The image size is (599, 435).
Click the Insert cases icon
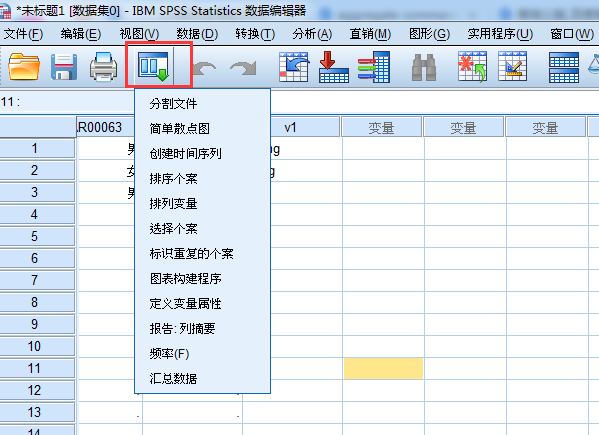(x=472, y=67)
